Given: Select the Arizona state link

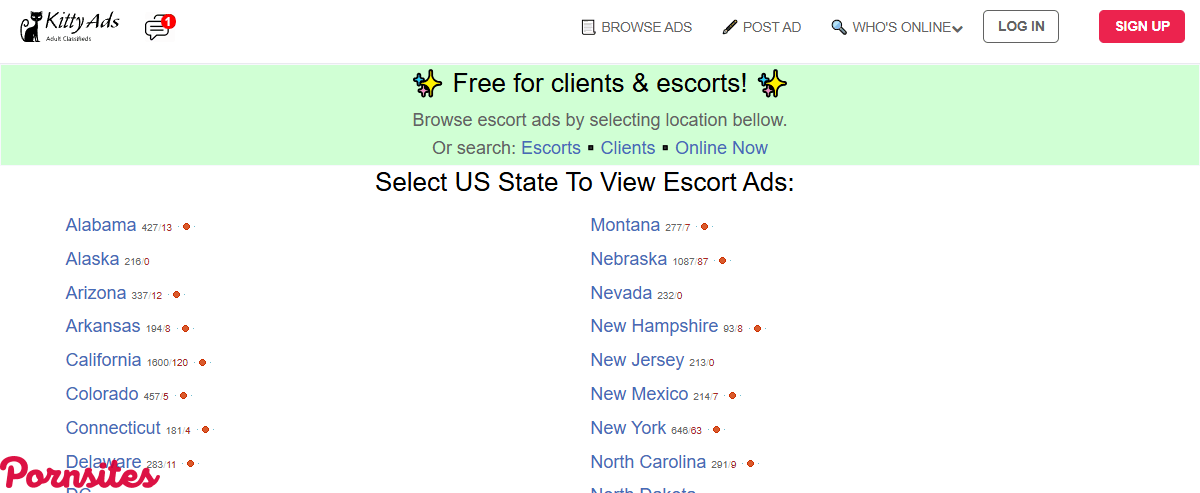Looking at the screenshot, I should (x=96, y=293).
